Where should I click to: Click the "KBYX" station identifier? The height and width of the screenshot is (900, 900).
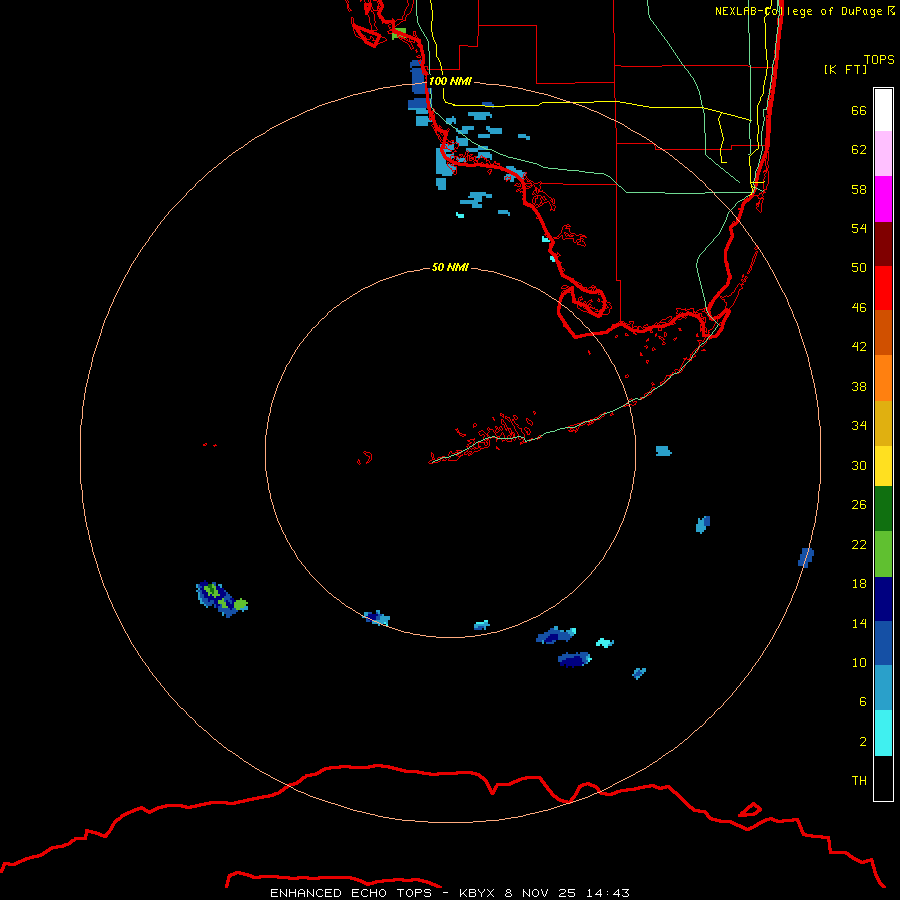pos(476,893)
